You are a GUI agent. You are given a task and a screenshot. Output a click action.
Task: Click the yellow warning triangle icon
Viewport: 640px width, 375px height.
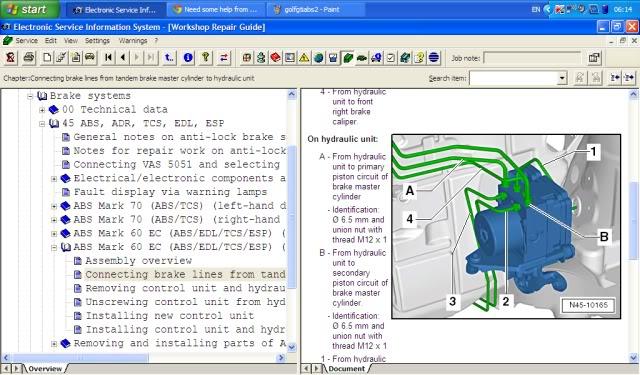point(304,58)
